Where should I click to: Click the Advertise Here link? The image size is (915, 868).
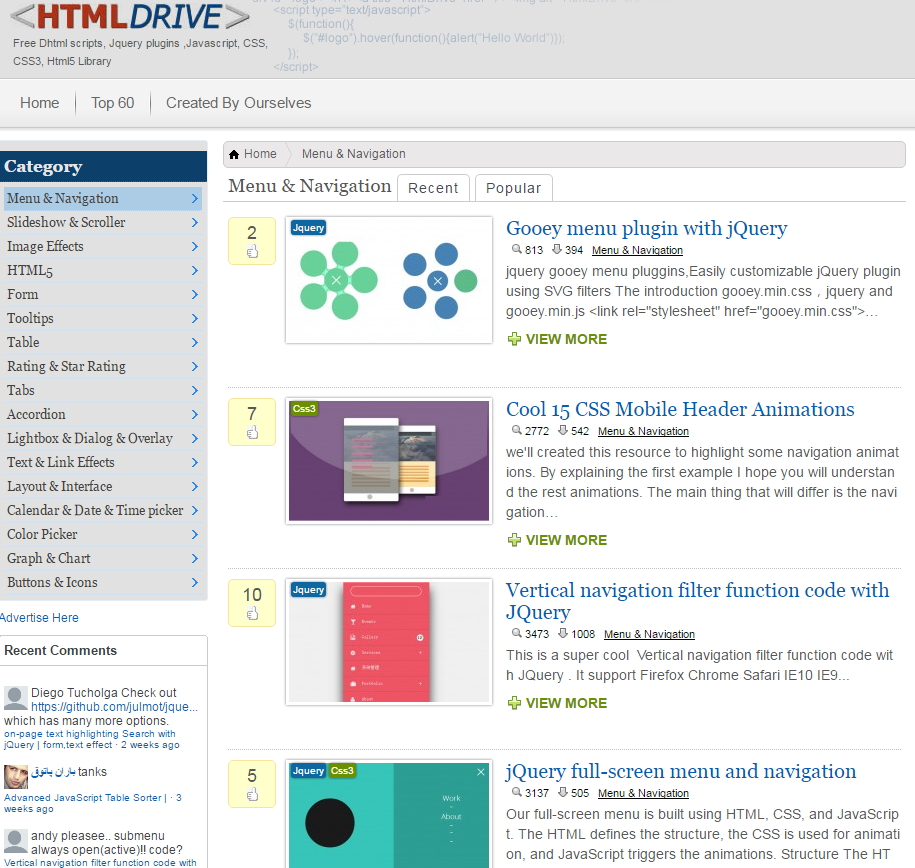point(39,618)
